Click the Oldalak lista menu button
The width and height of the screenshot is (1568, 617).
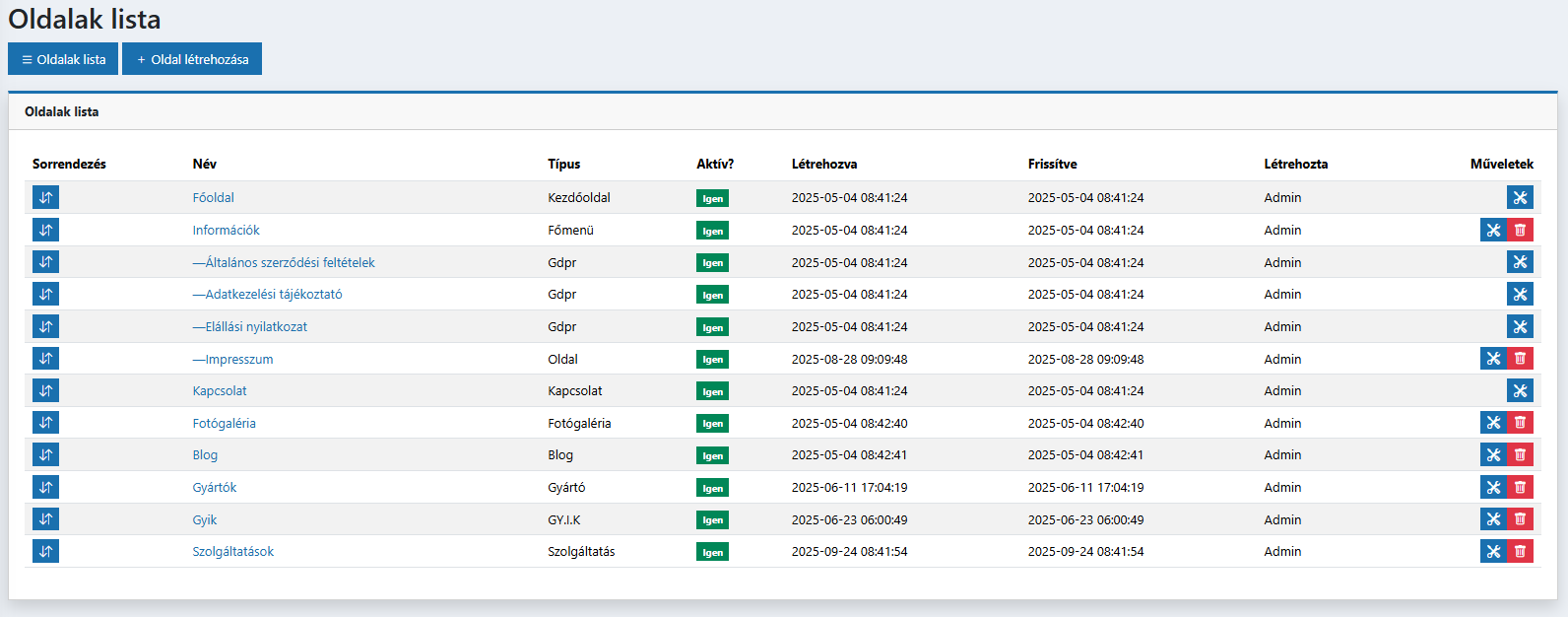[x=63, y=59]
